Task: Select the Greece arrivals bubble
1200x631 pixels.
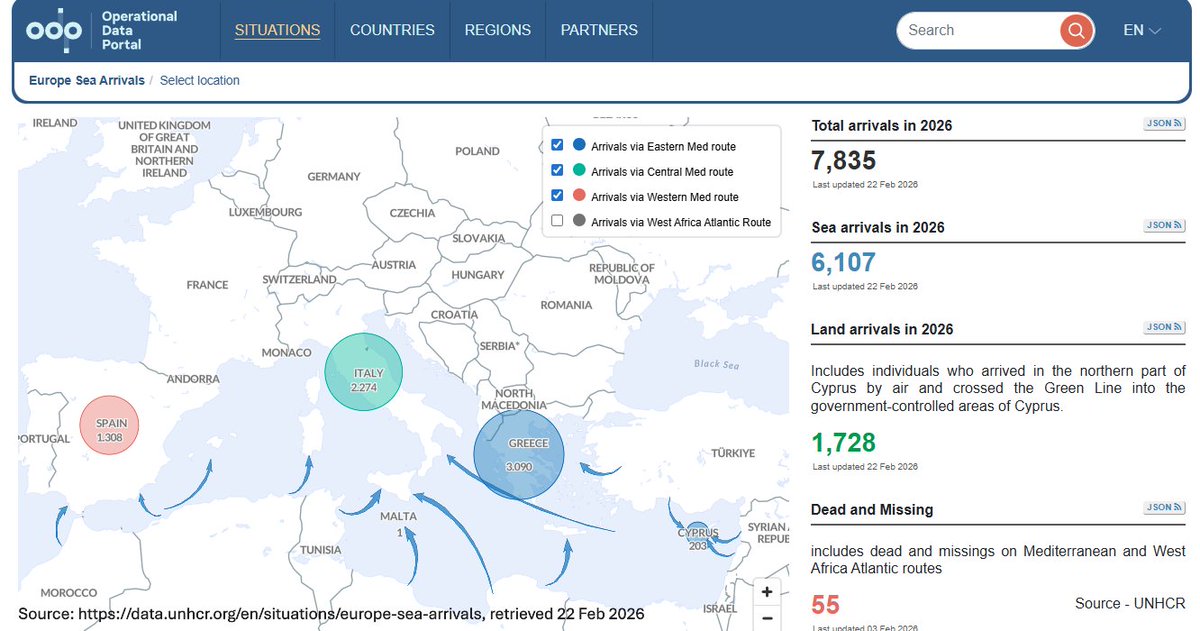Action: point(519,455)
